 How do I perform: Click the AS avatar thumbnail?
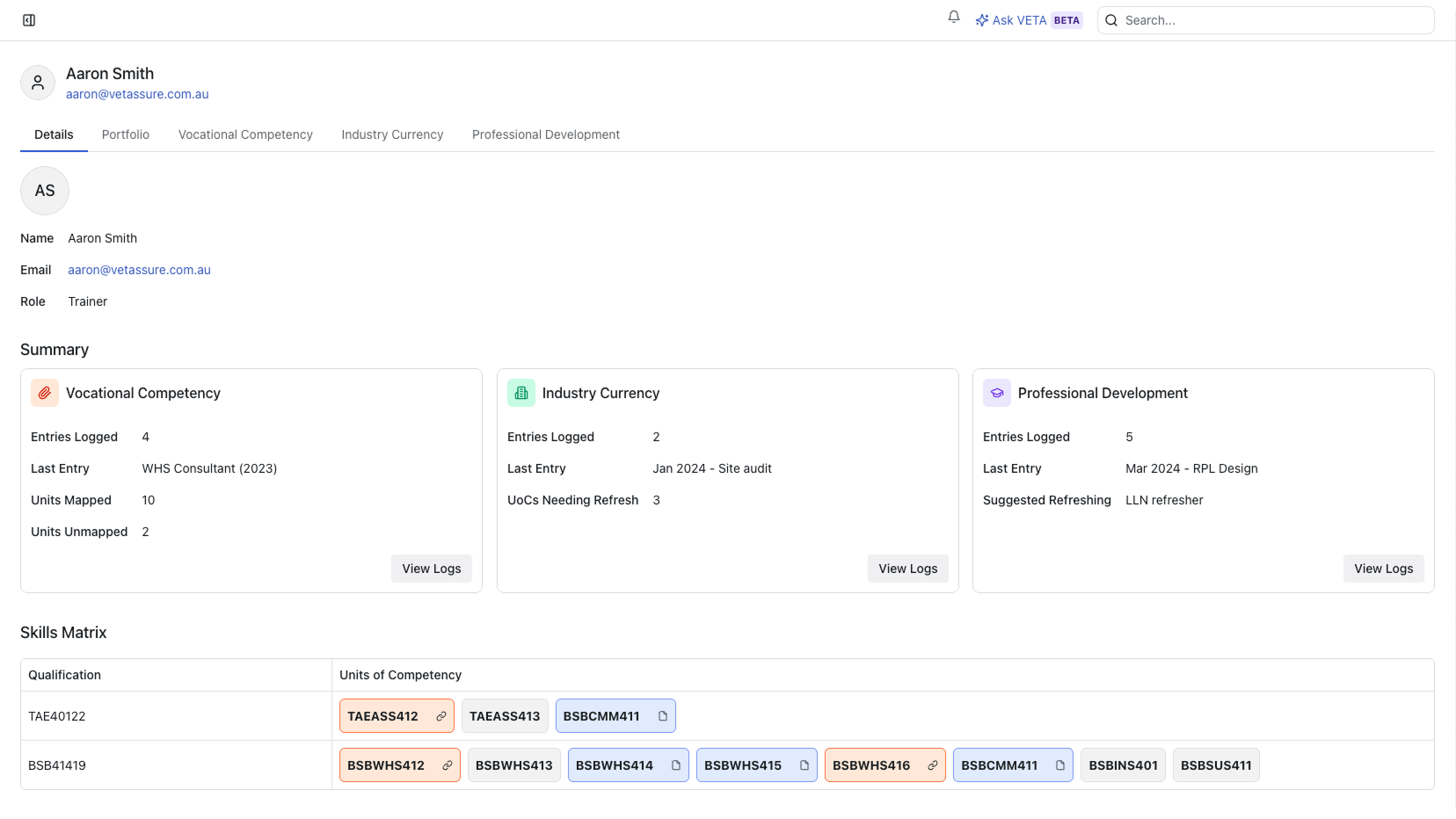pyautogui.click(x=45, y=191)
